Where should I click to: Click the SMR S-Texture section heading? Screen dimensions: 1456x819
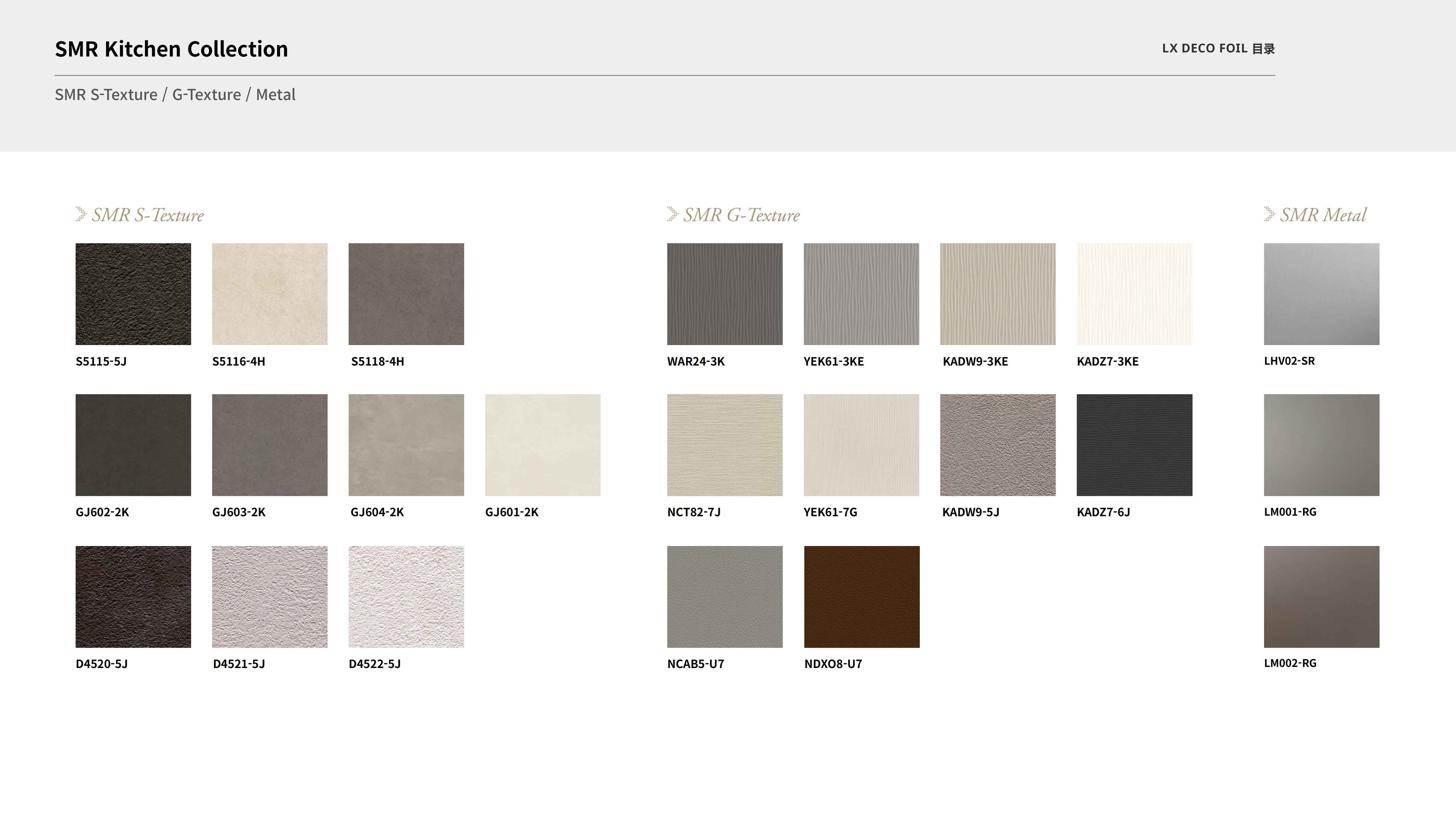(x=148, y=215)
